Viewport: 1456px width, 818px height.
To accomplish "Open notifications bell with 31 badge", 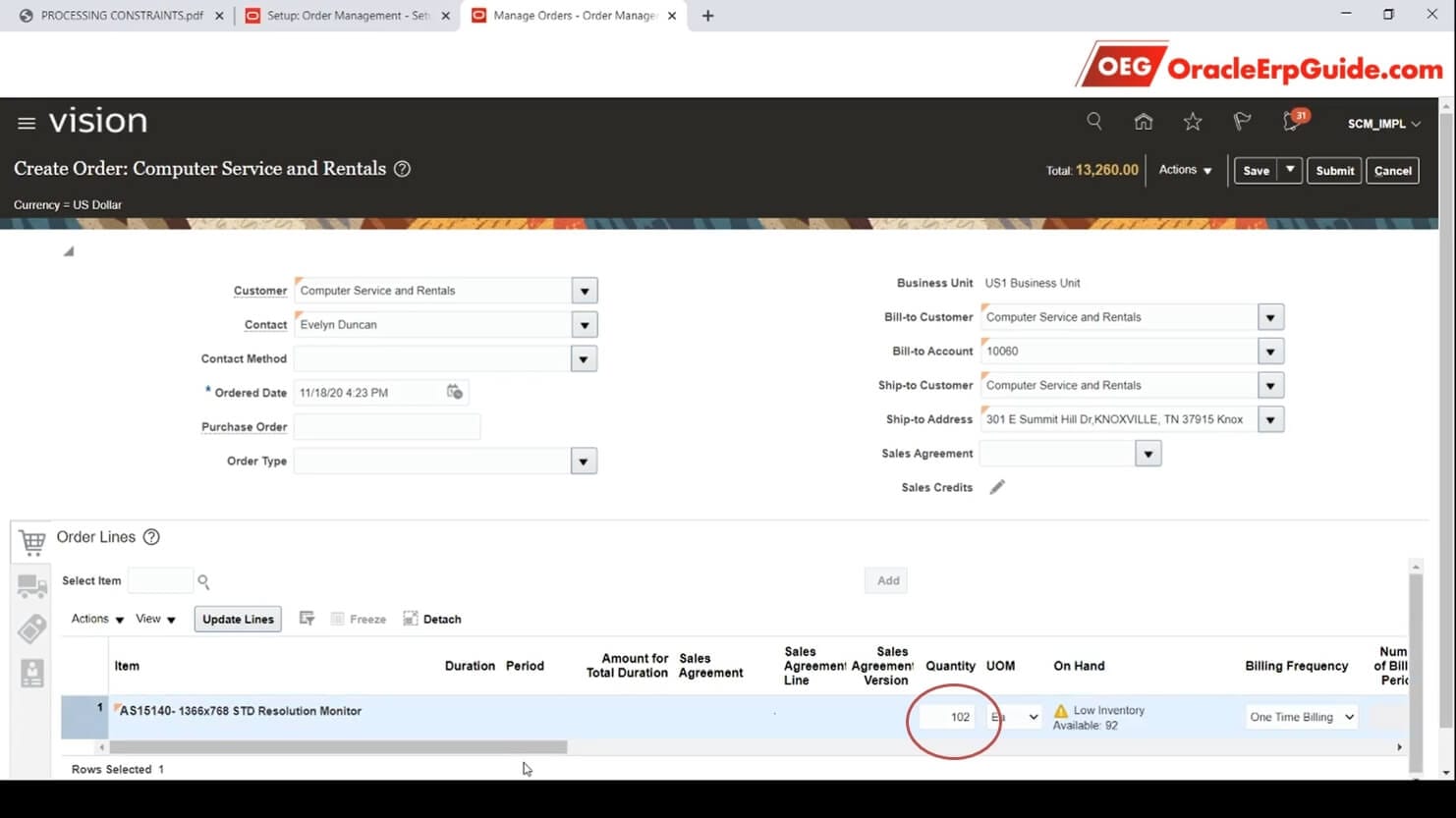I will tap(1294, 120).
